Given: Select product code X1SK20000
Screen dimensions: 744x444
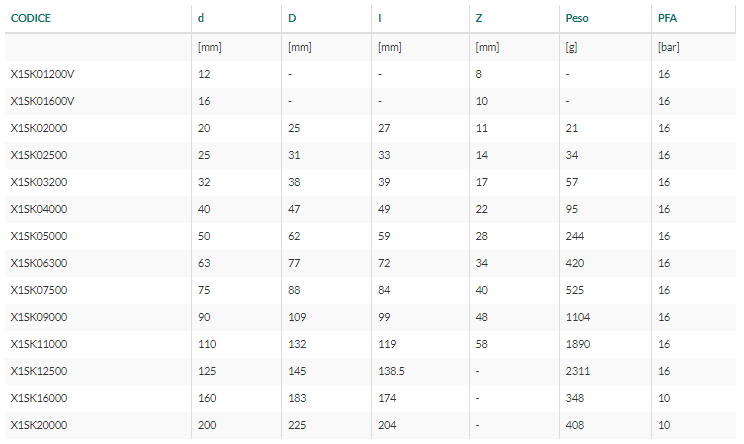Looking at the screenshot, I should [39, 425].
